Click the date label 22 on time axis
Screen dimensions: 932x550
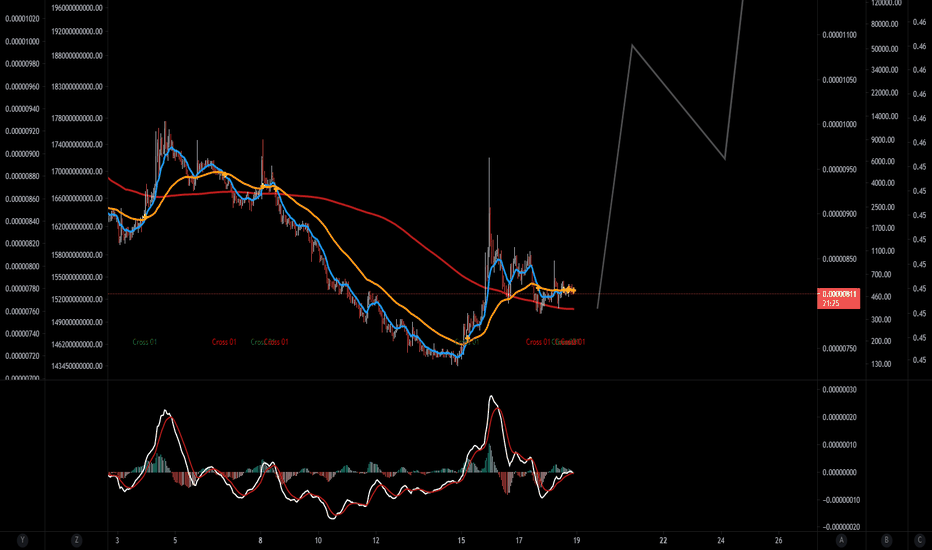point(663,540)
